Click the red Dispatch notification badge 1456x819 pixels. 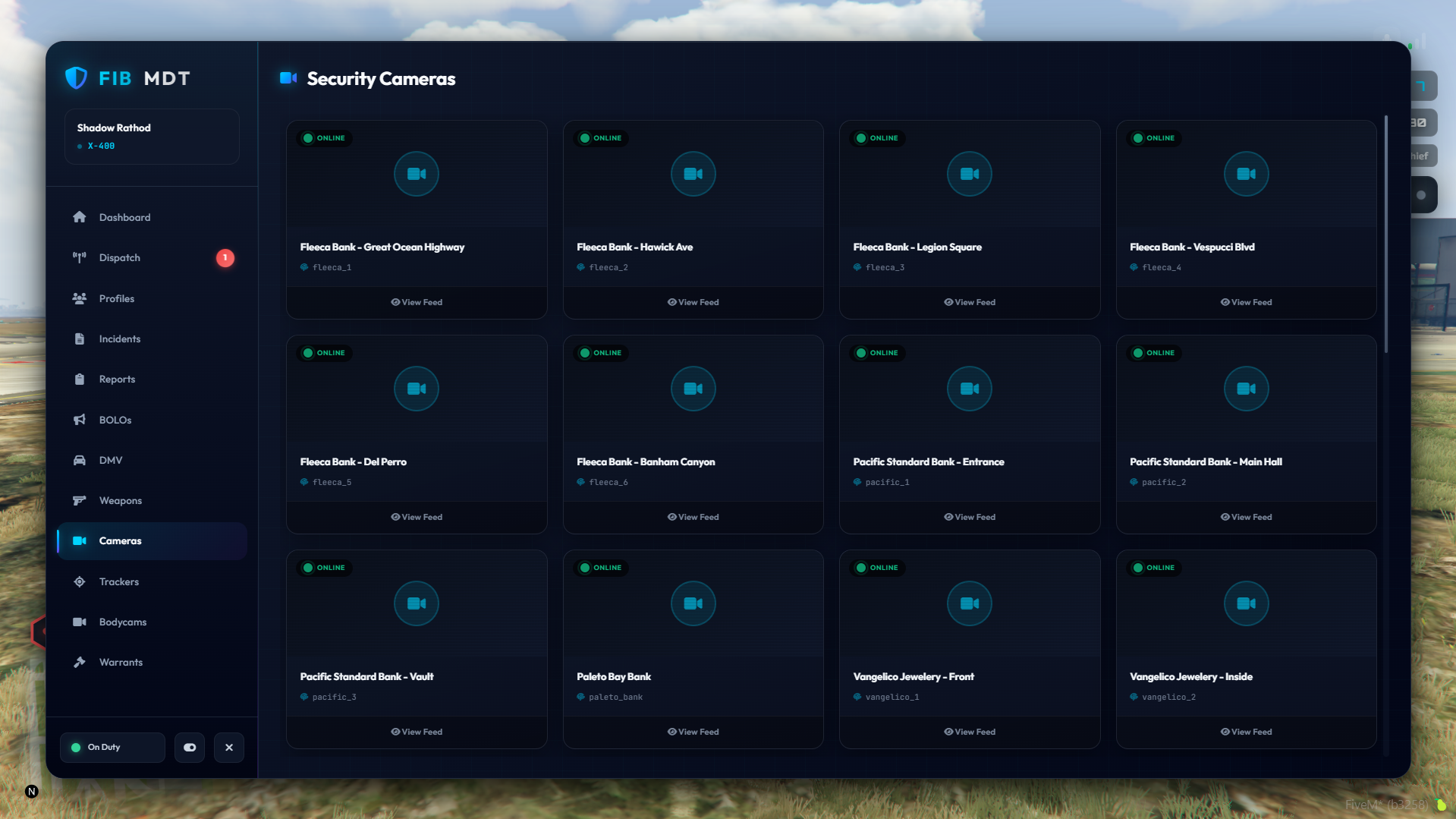point(225,258)
